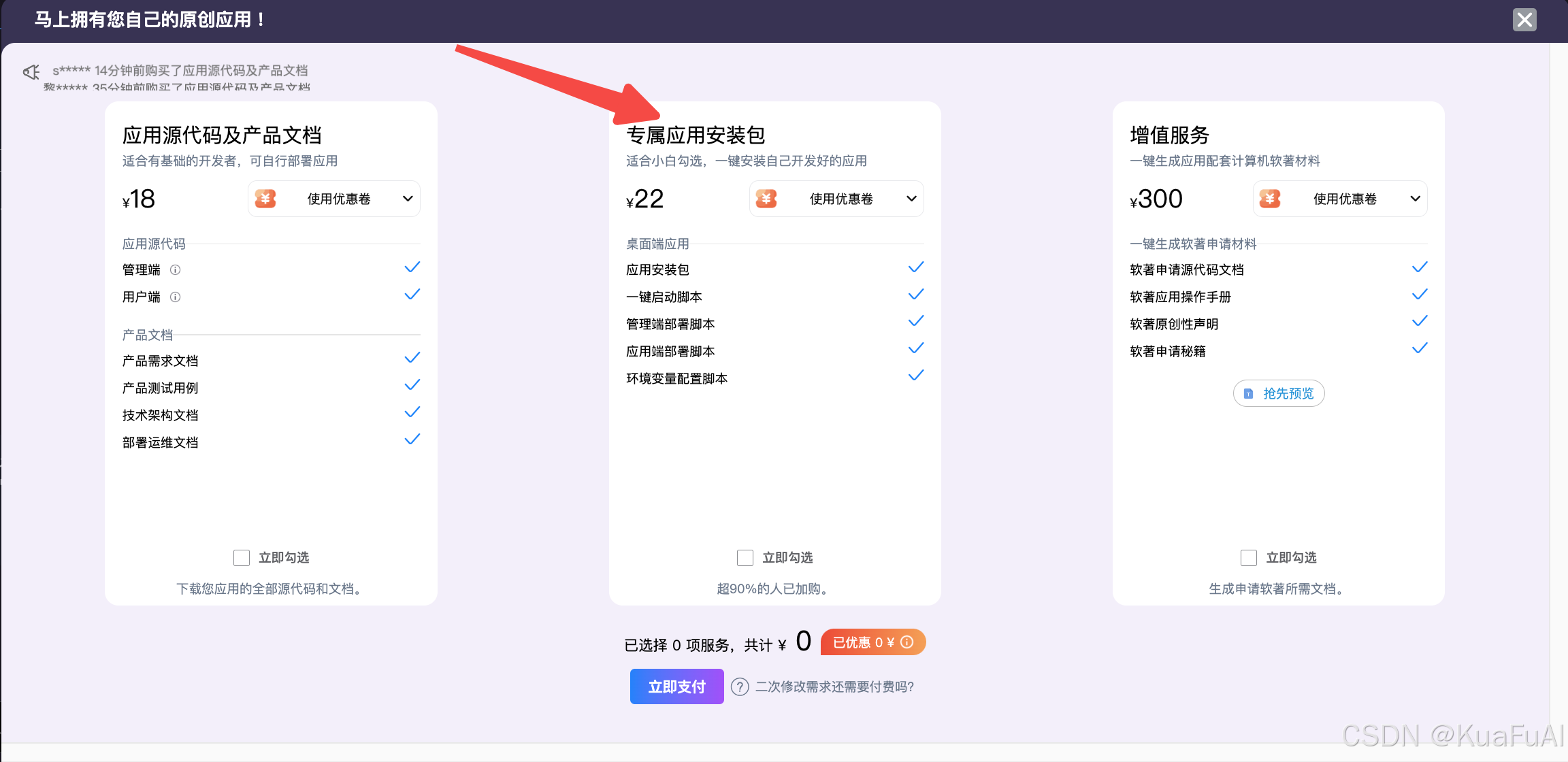Check 立即勾选 for 专属应用安装包

[x=745, y=558]
